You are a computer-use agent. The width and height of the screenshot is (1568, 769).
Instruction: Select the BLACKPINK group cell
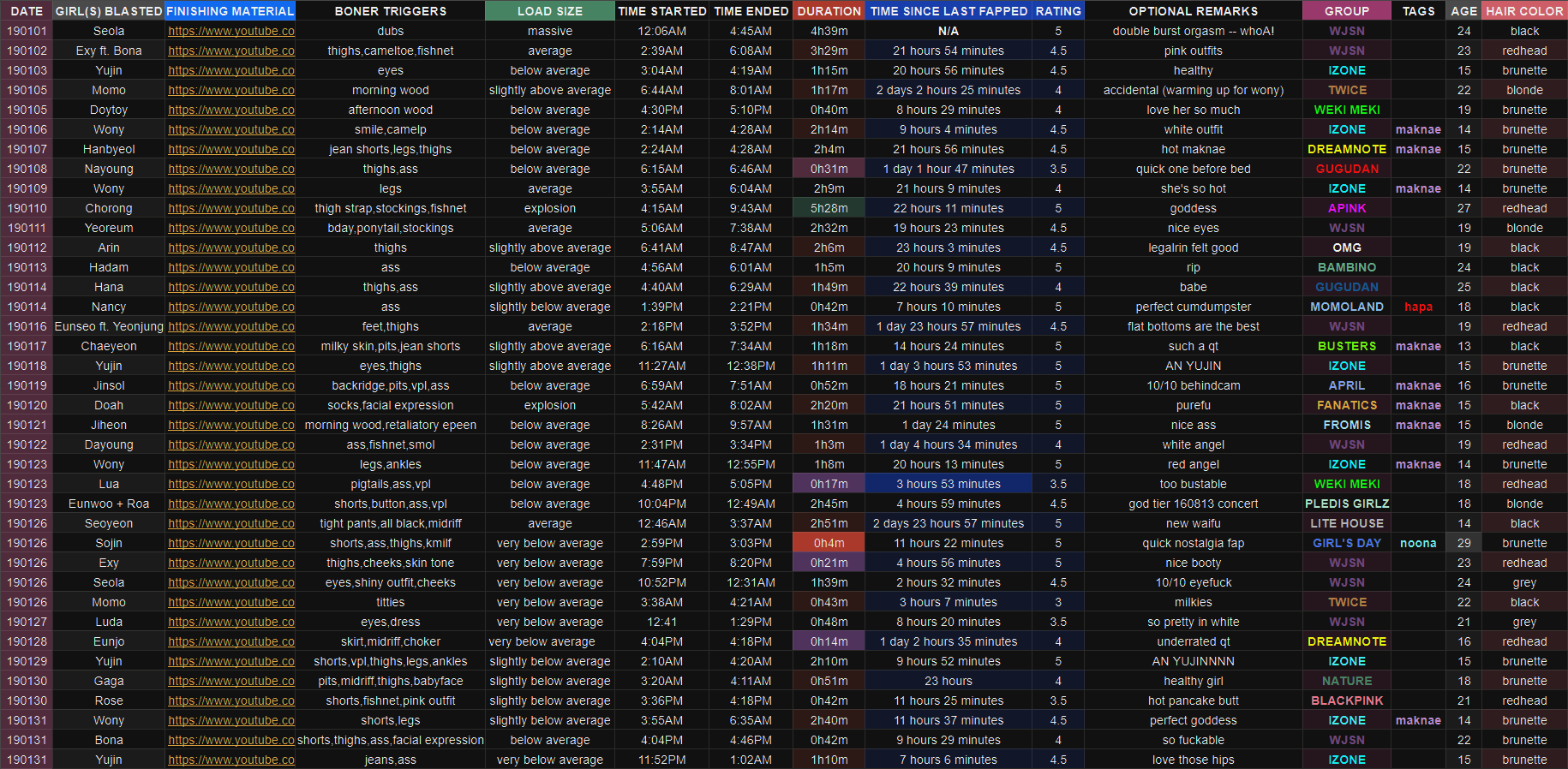1347,700
